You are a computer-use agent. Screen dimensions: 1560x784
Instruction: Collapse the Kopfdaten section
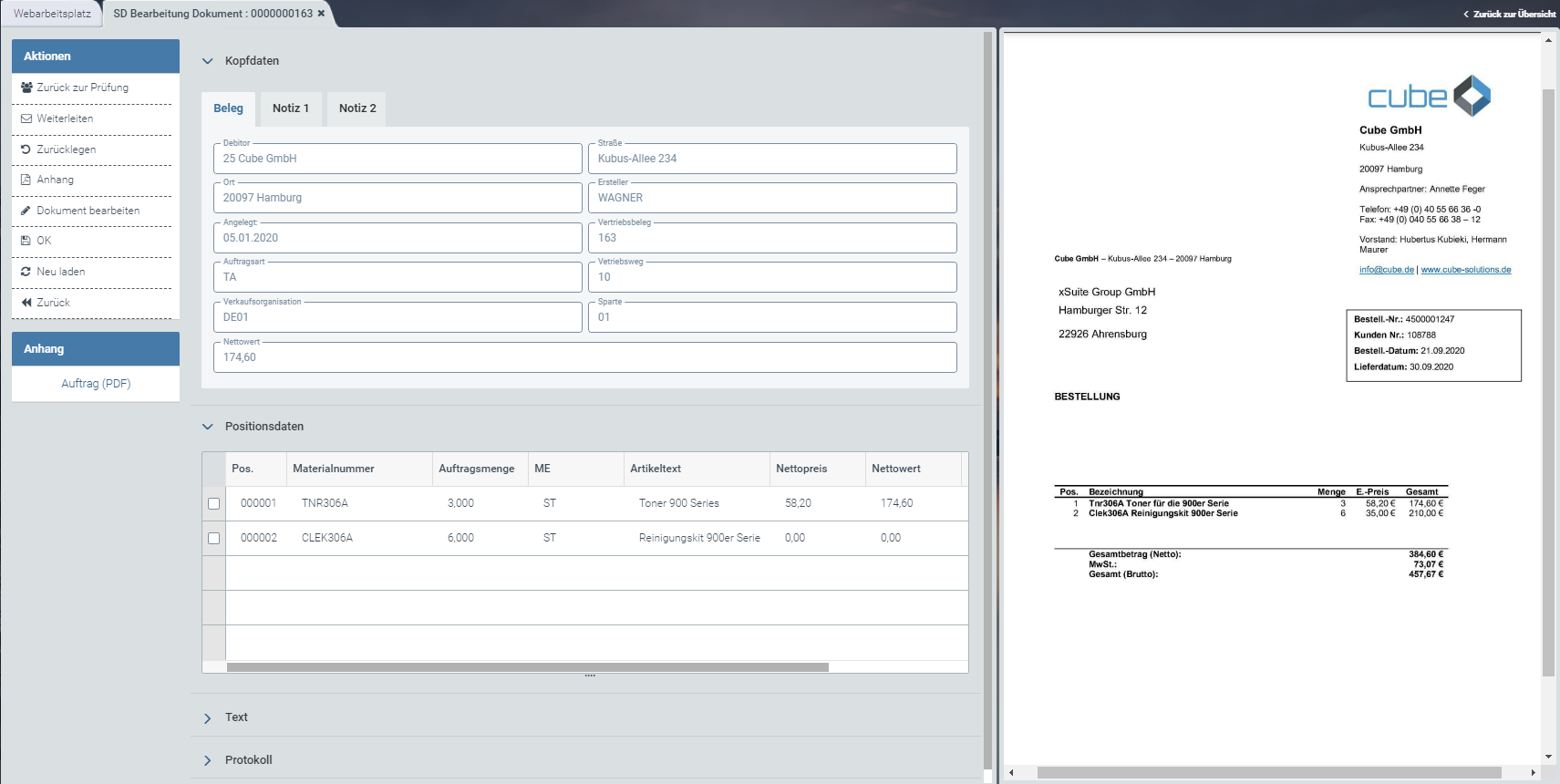(208, 61)
